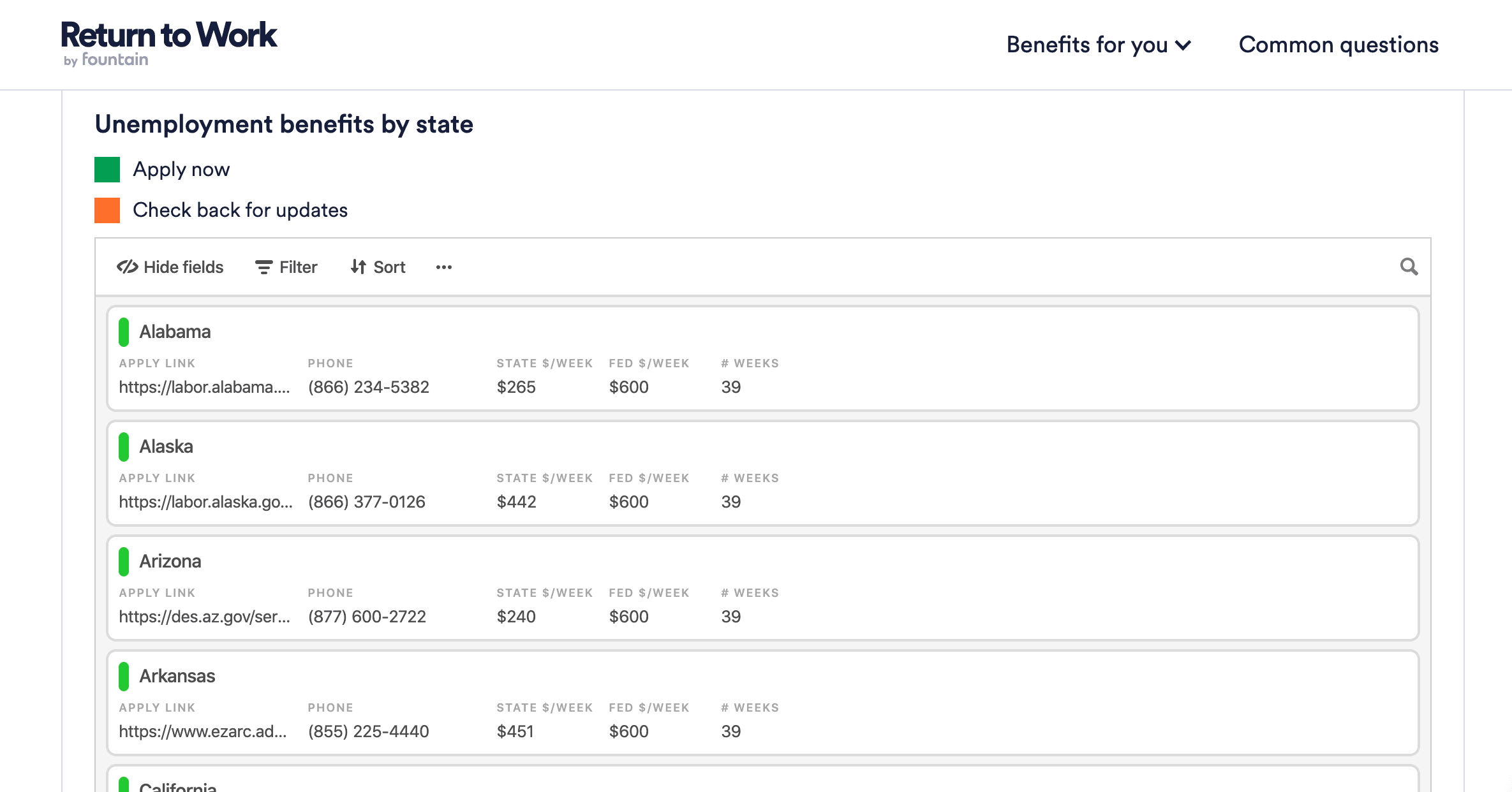Click the search magnifier icon
The width and height of the screenshot is (1512, 792).
1409,267
